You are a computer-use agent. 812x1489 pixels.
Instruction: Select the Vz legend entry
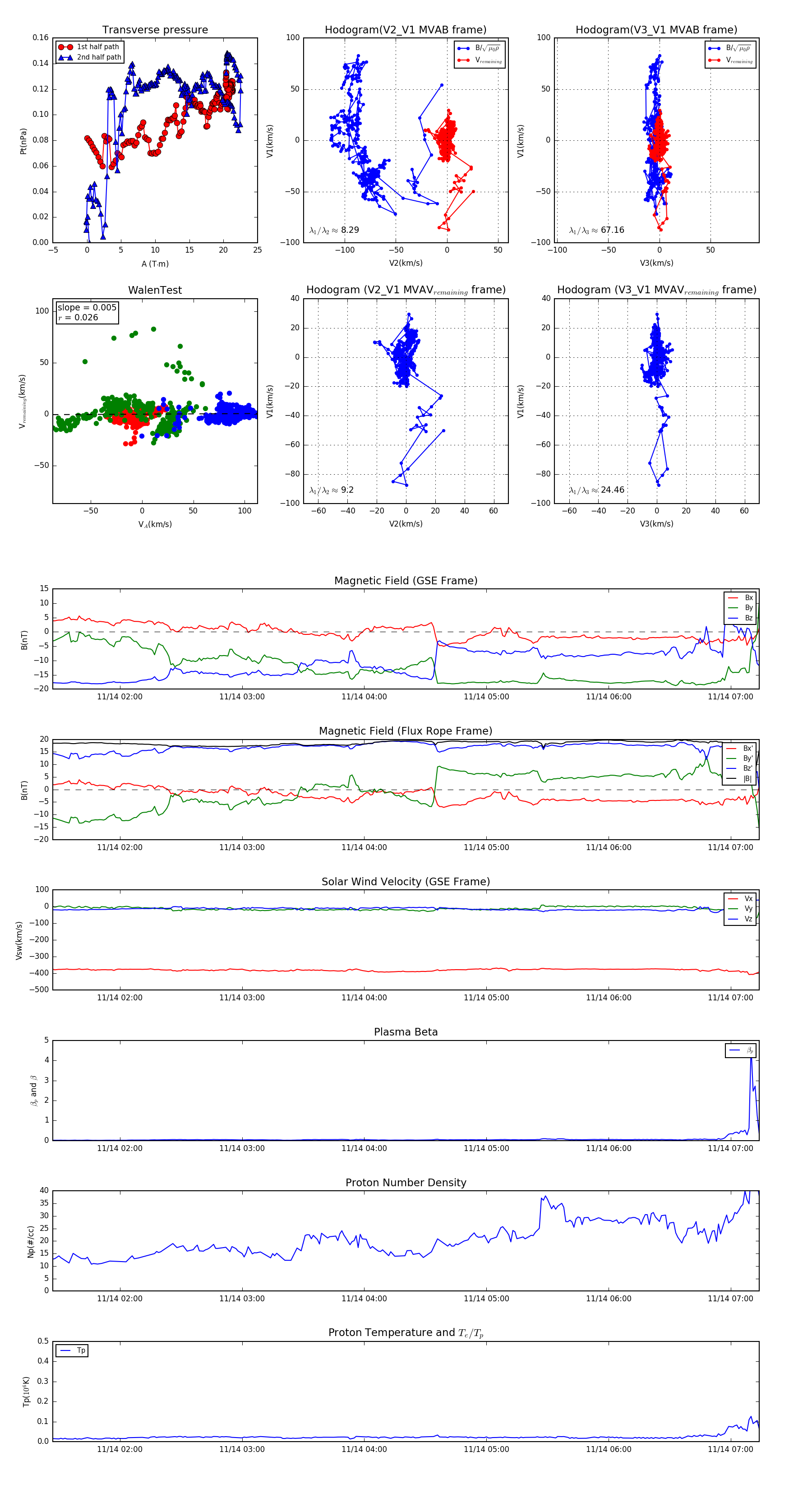(x=740, y=919)
